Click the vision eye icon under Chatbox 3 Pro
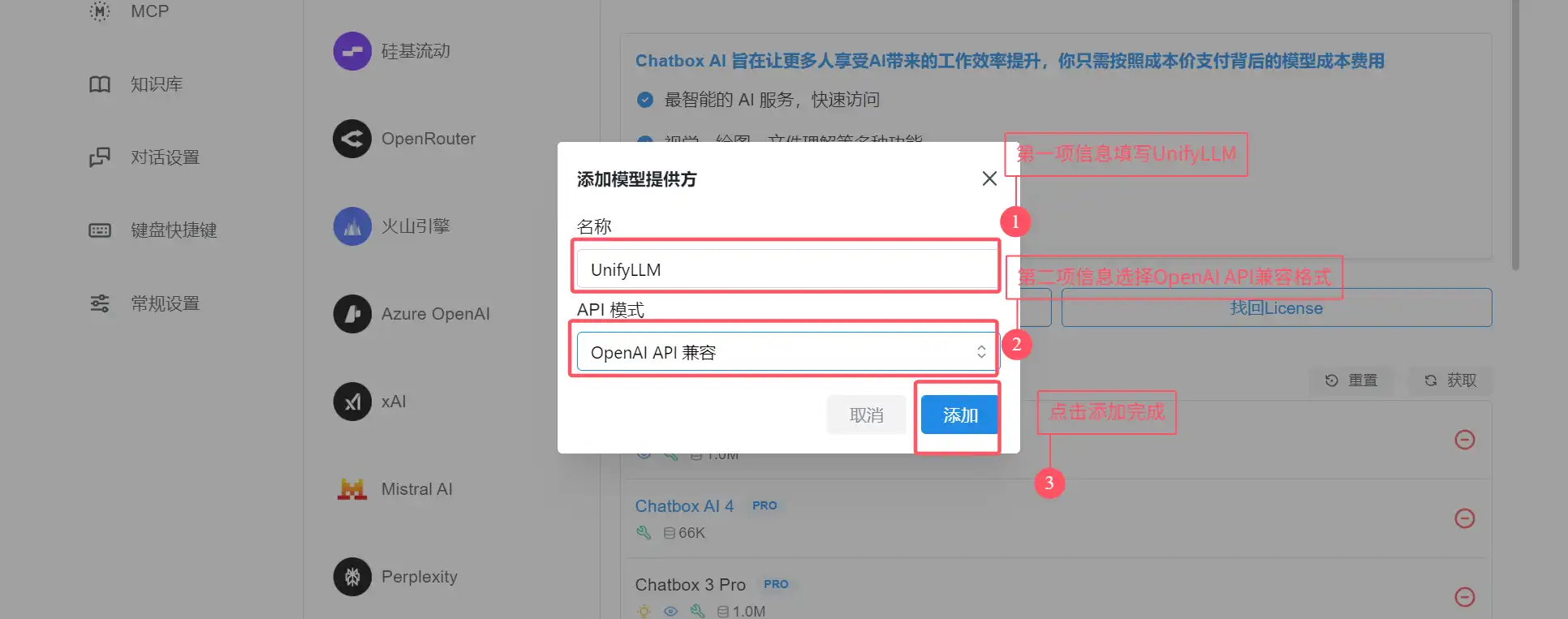Screen dimensions: 1568x619 [x=670, y=612]
